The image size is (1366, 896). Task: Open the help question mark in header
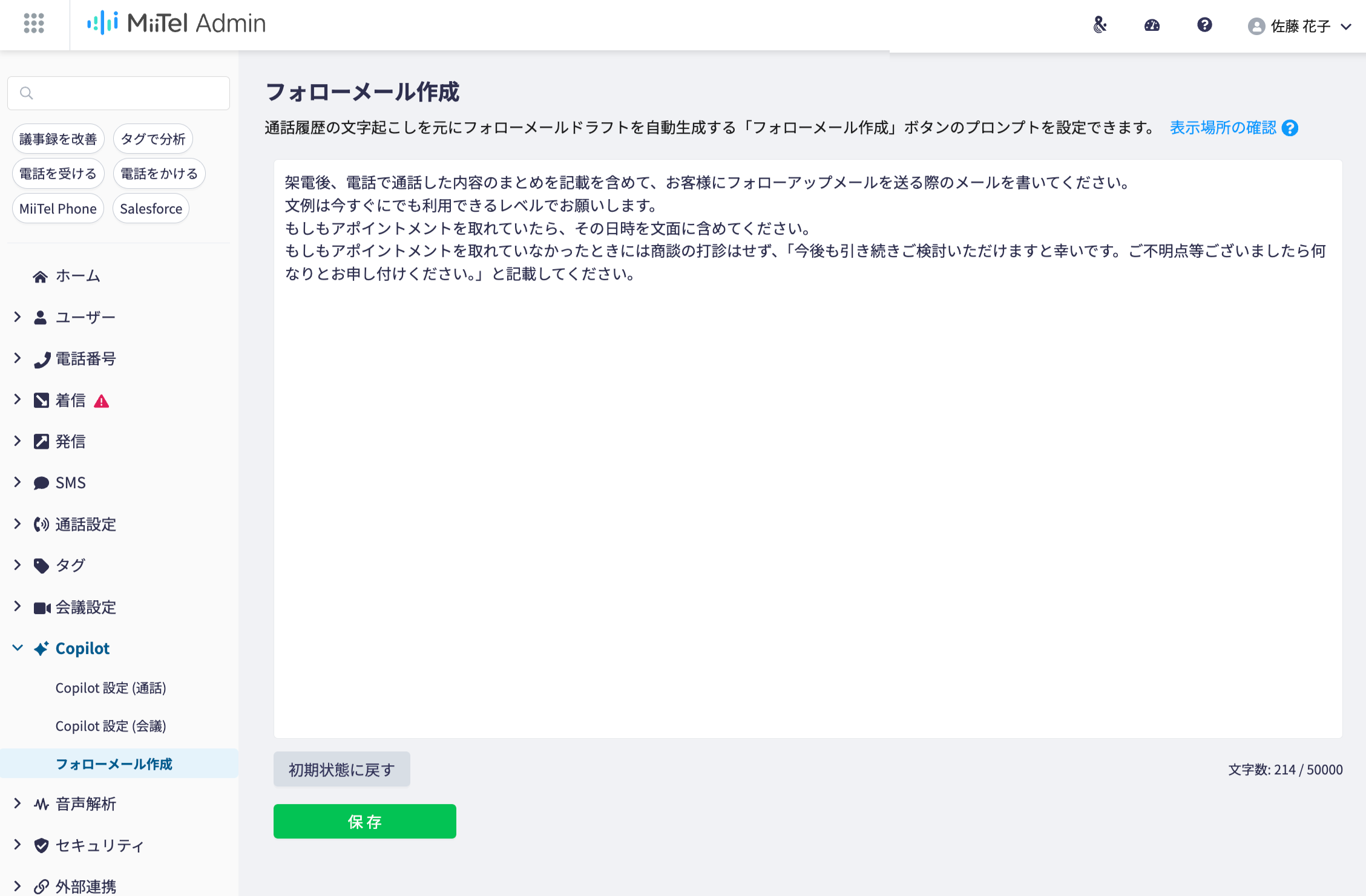coord(1204,25)
